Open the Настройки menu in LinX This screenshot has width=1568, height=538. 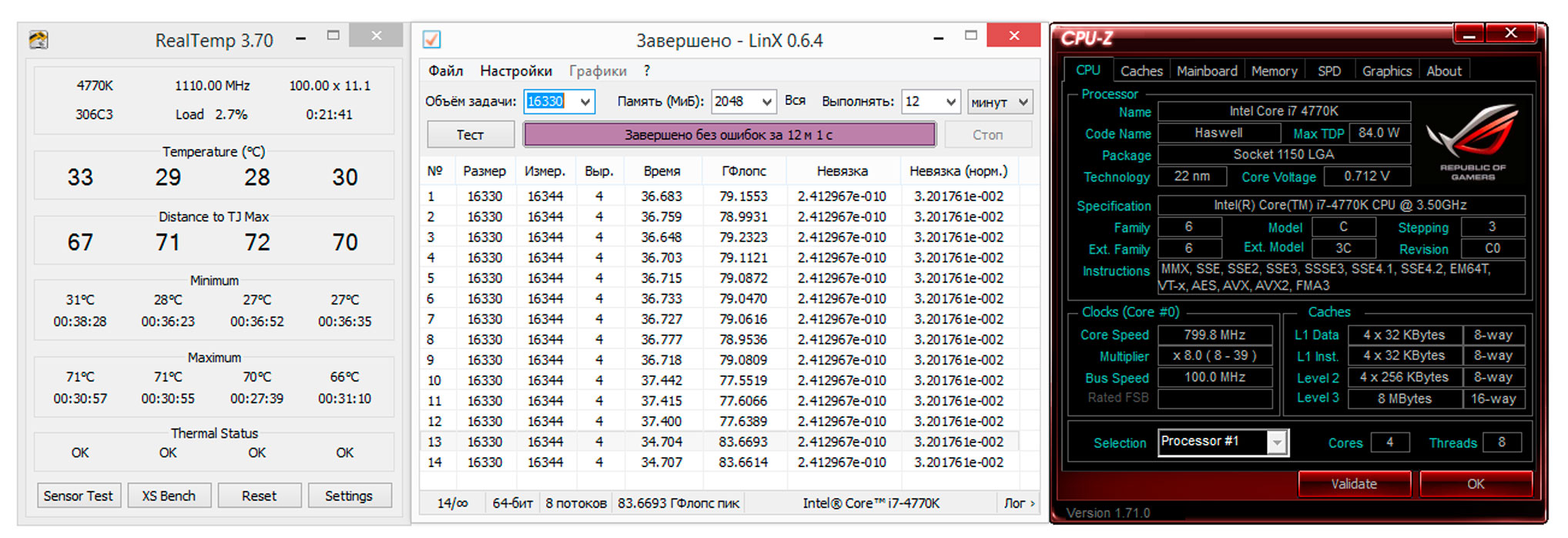click(516, 71)
